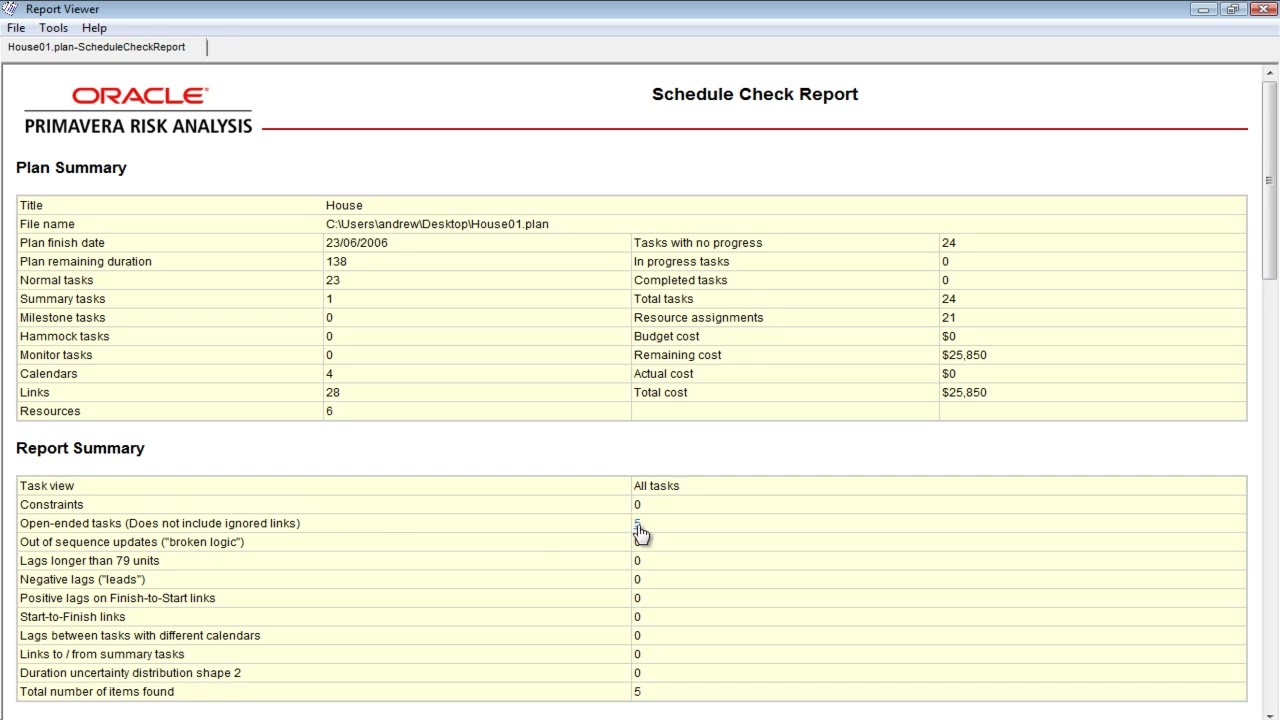Click the Constraints row label
This screenshot has height=720, width=1280.
pyautogui.click(x=52, y=505)
